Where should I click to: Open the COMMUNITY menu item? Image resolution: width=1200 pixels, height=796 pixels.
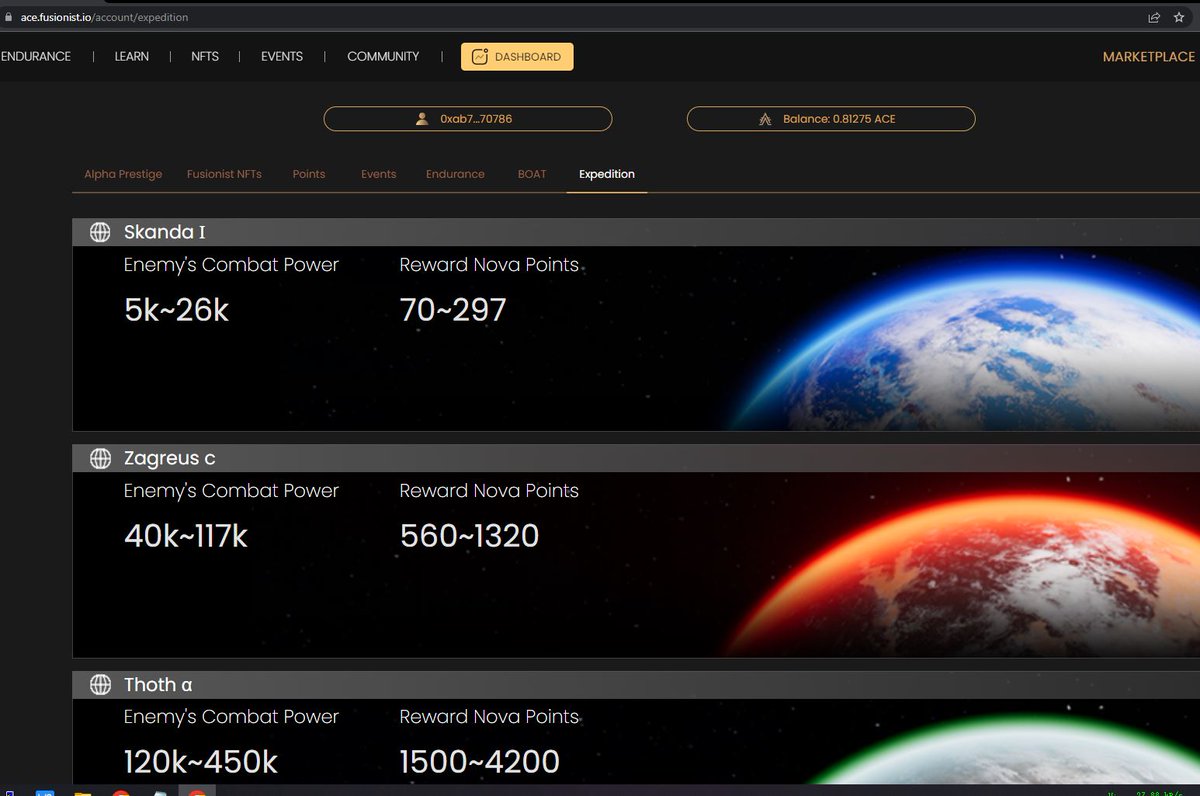point(383,57)
